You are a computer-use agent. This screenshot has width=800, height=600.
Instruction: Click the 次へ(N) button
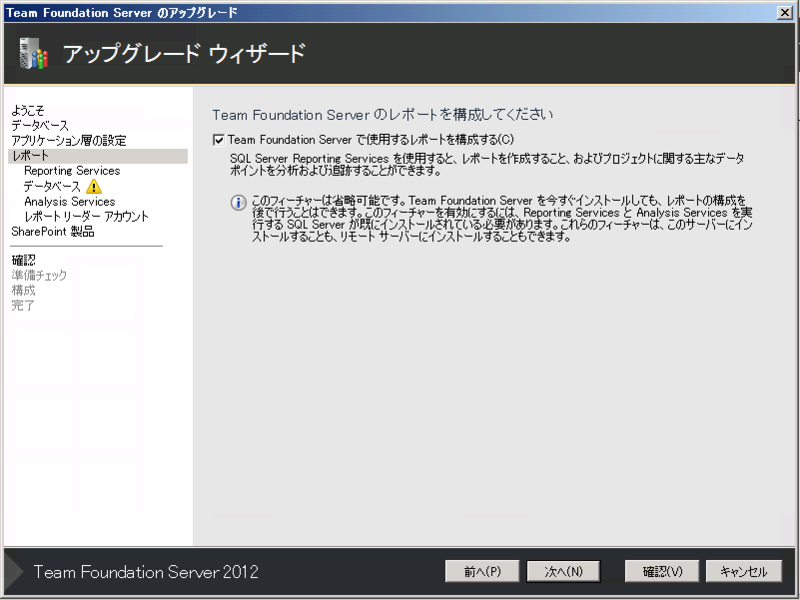(563, 571)
